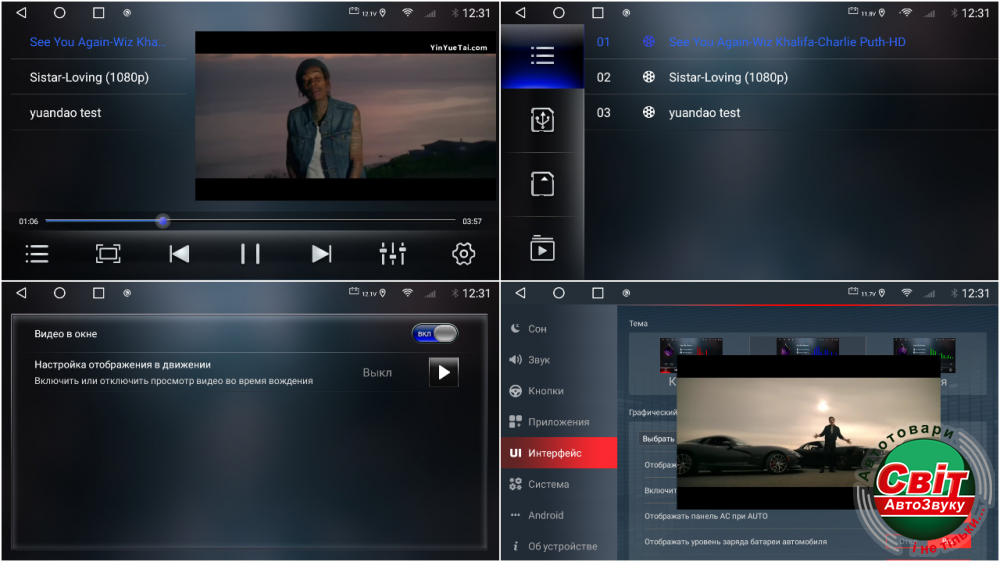Turn off the Видео в окне switch
1000x562 pixels.
434,333
